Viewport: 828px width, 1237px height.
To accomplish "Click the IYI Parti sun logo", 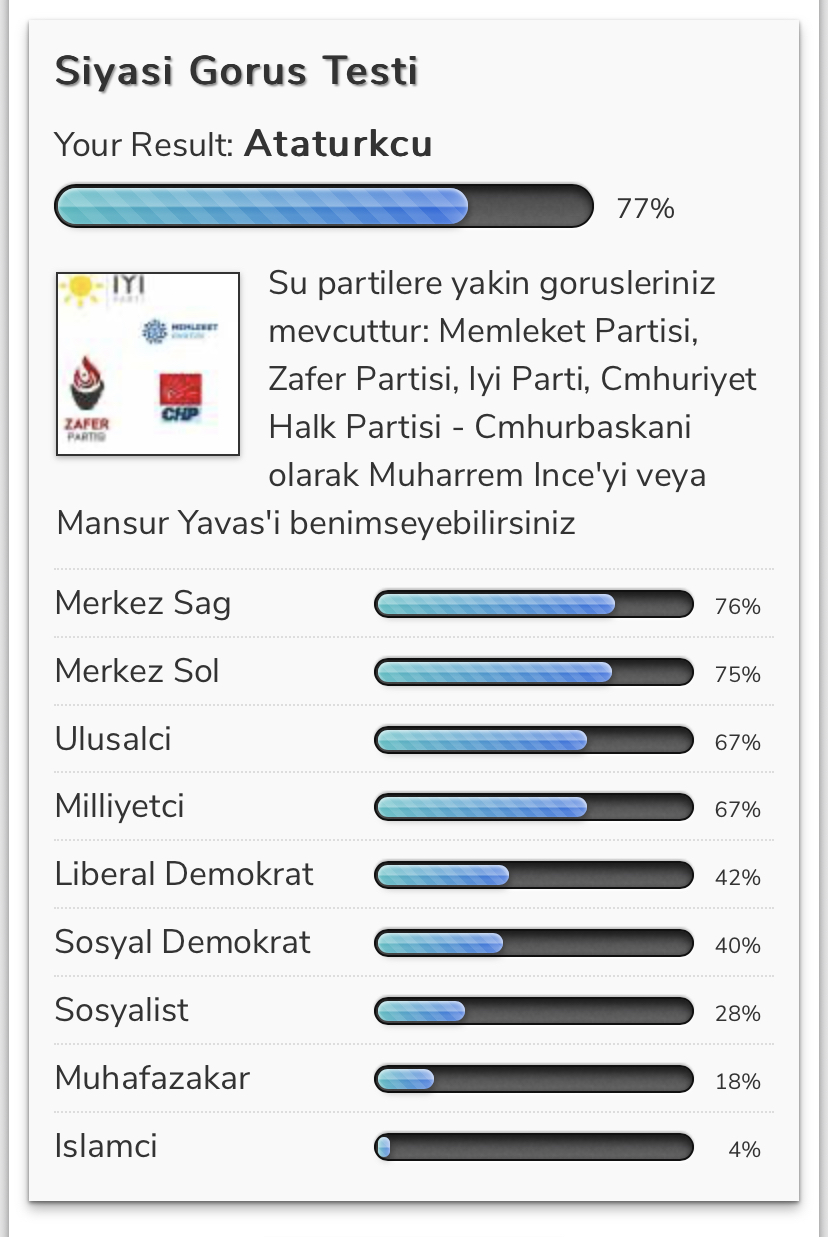I will (x=102, y=291).
